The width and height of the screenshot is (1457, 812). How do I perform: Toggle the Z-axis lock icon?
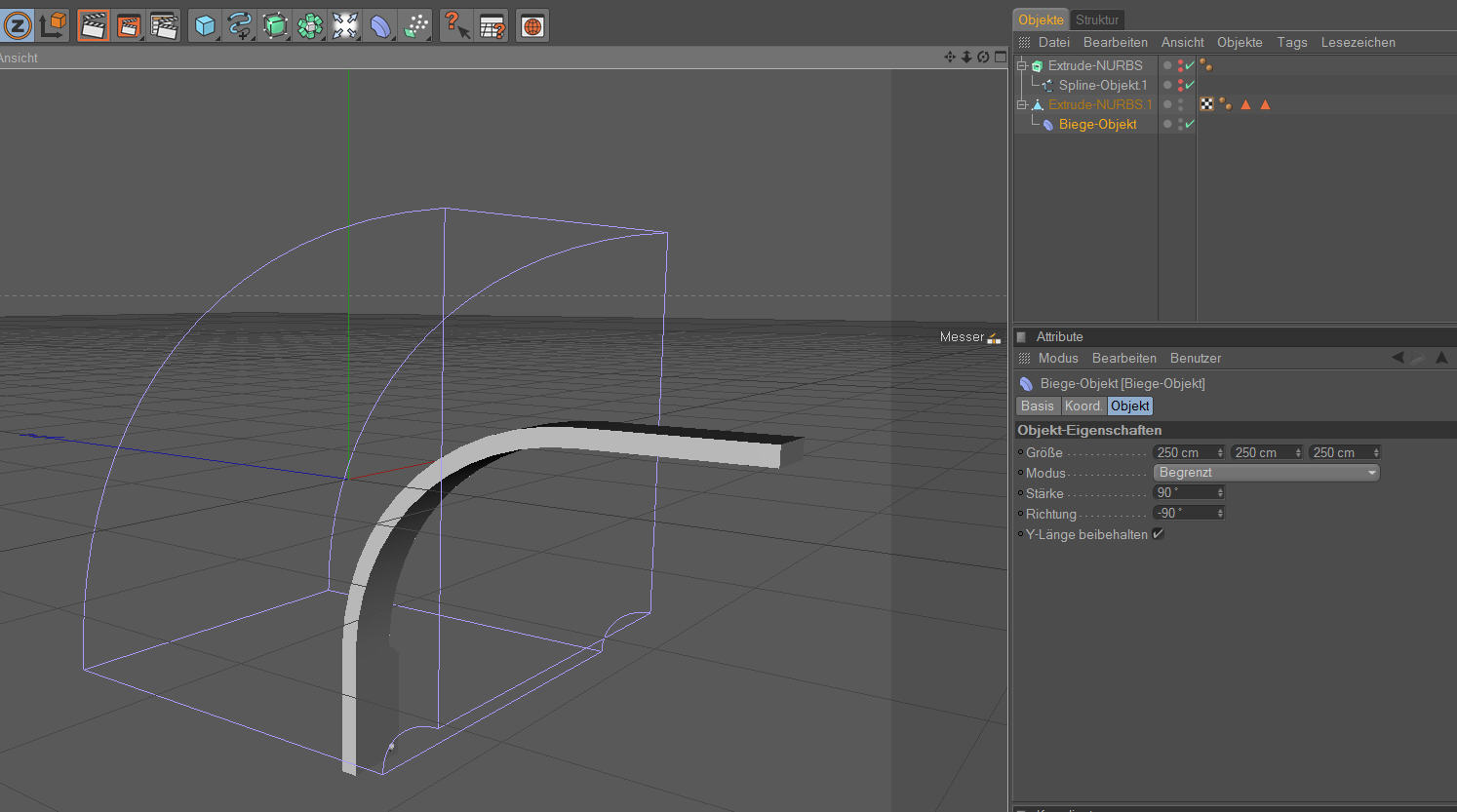[18, 25]
